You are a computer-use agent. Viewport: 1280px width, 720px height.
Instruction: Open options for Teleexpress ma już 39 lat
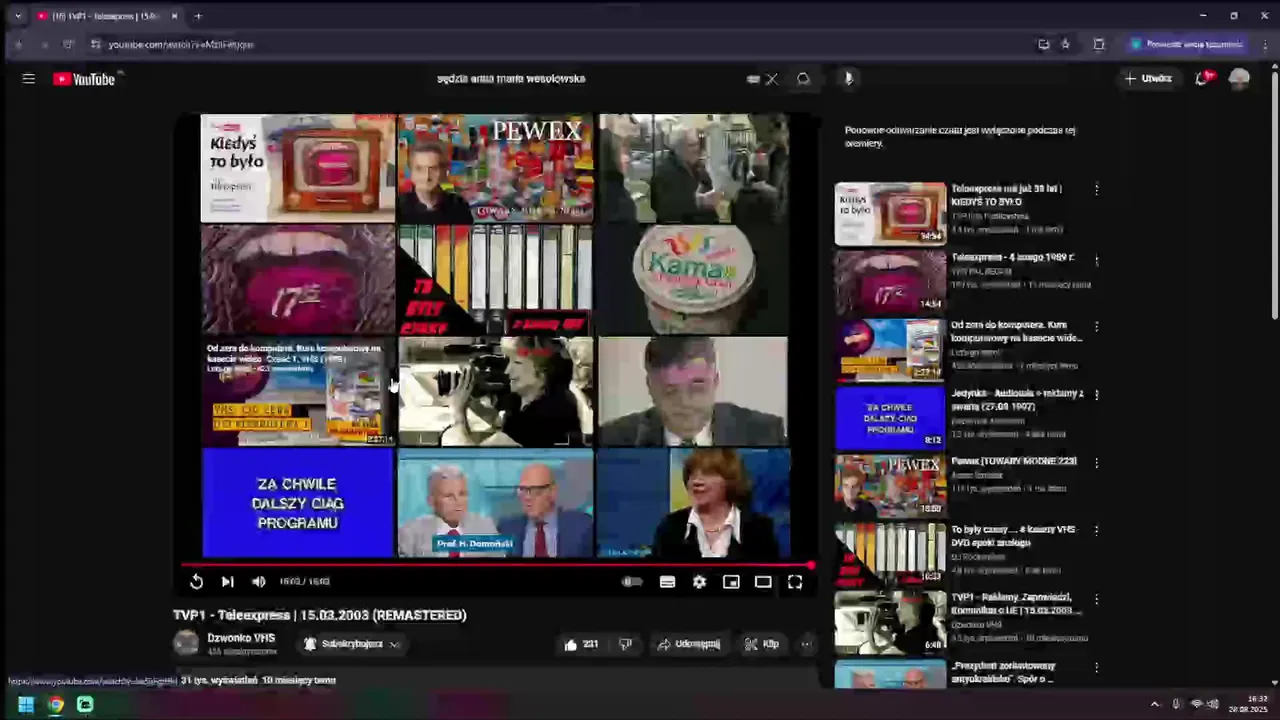[x=1096, y=190]
